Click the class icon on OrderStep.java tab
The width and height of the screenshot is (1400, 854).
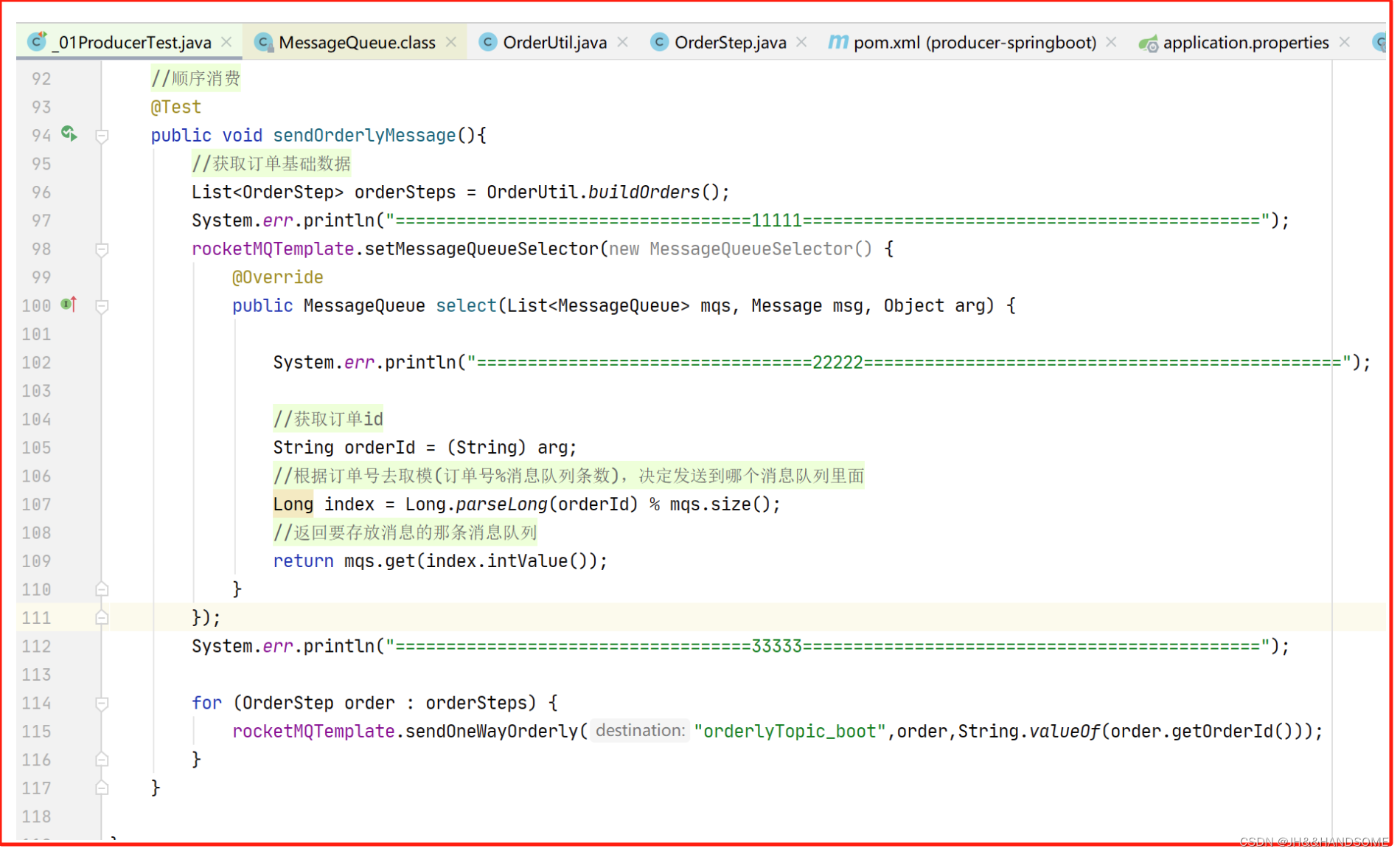[x=659, y=42]
